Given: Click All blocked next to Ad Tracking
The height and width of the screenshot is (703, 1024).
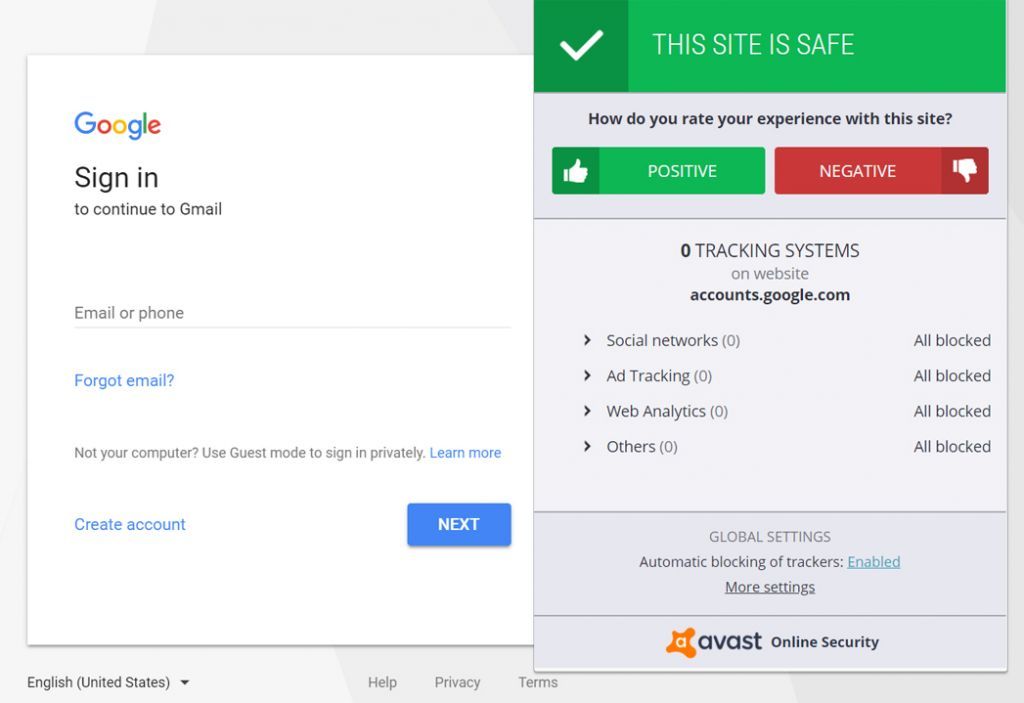Looking at the screenshot, I should click(x=952, y=376).
